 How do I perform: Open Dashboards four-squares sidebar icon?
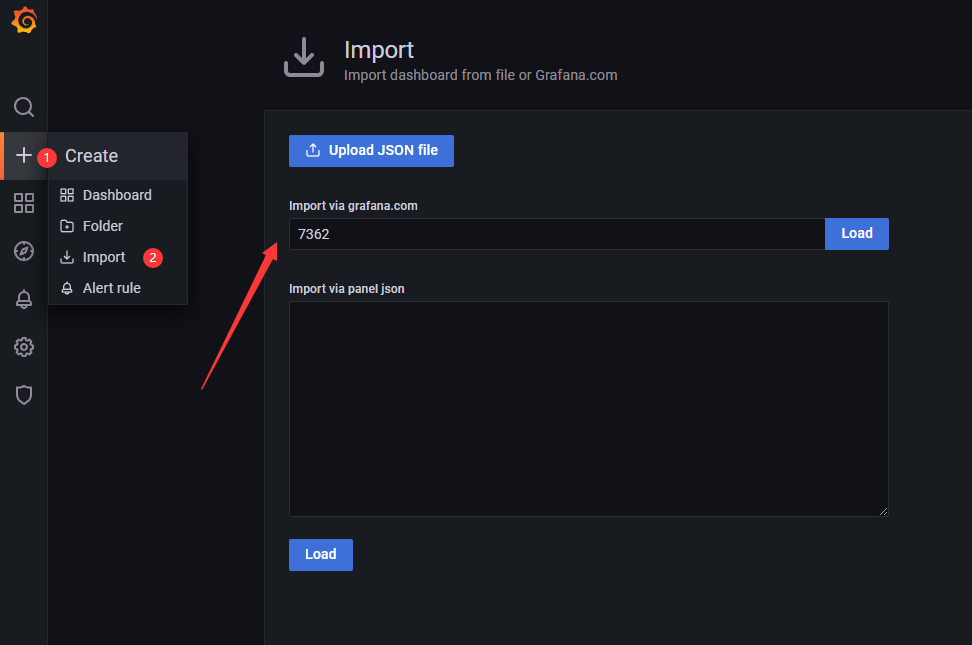(x=24, y=204)
